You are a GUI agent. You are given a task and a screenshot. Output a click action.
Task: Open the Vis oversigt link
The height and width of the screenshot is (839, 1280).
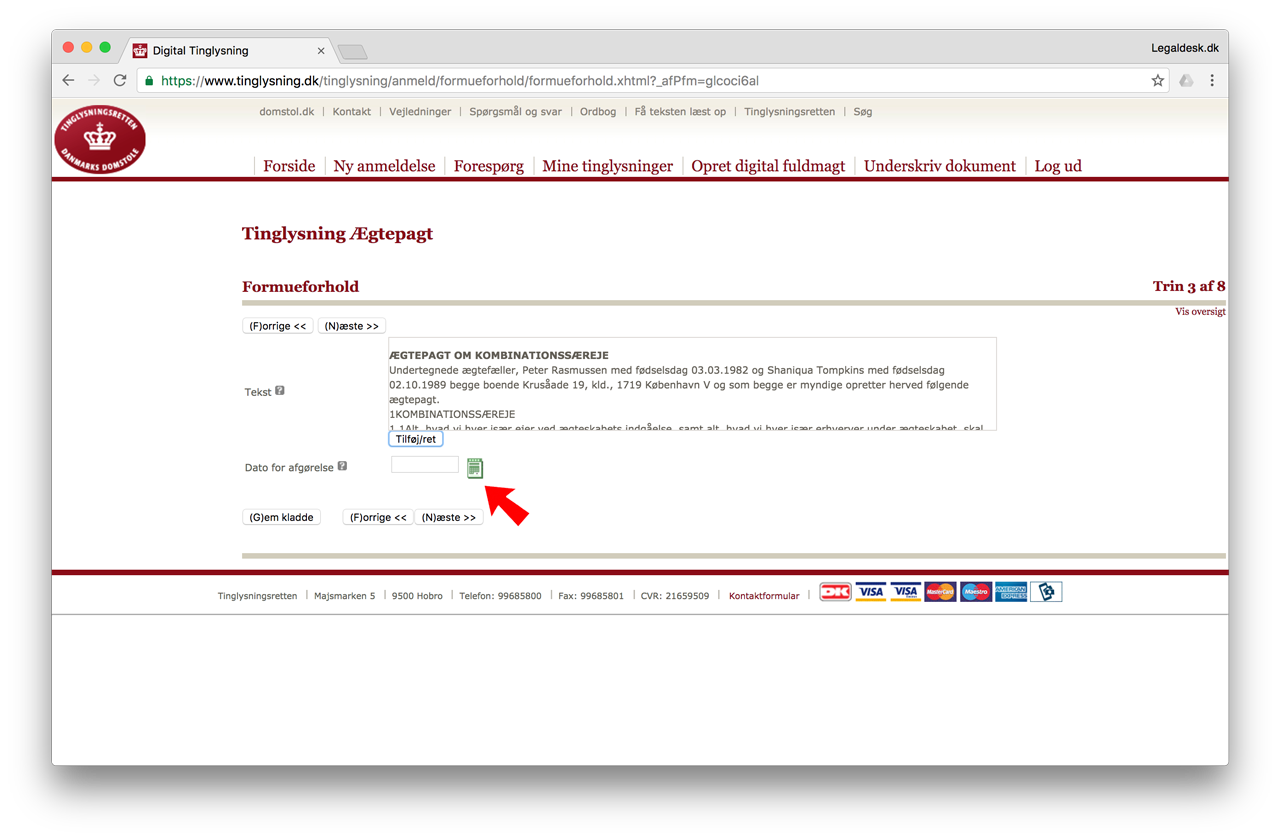(x=1200, y=311)
